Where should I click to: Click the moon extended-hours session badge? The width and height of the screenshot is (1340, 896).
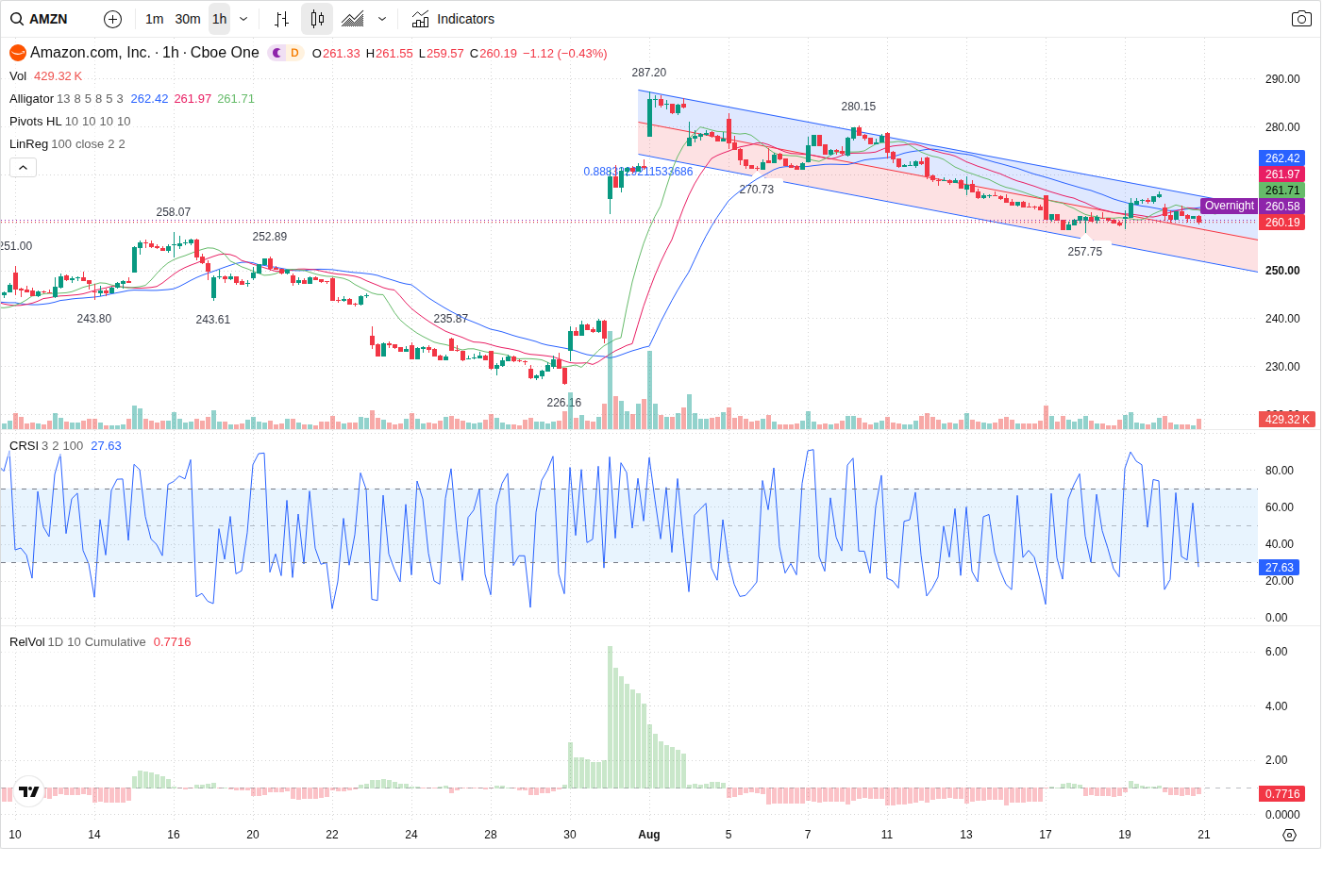coord(277,53)
